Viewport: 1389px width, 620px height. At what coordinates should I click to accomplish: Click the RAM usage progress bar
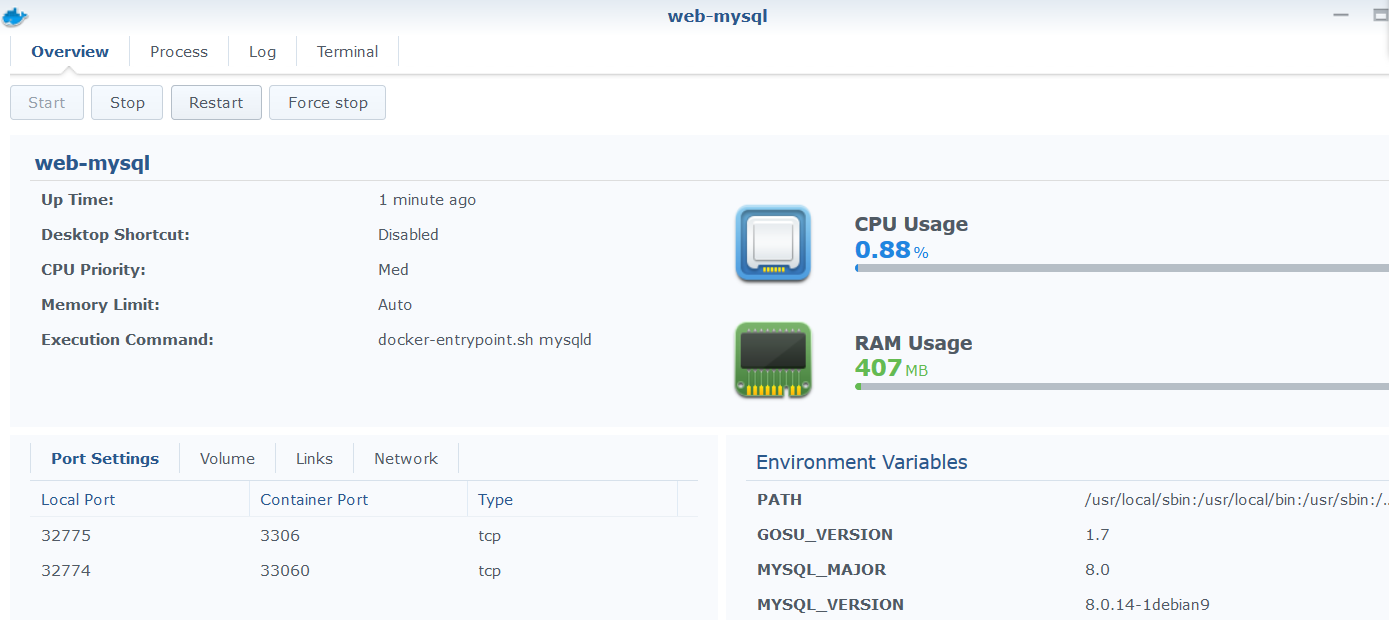point(1122,386)
